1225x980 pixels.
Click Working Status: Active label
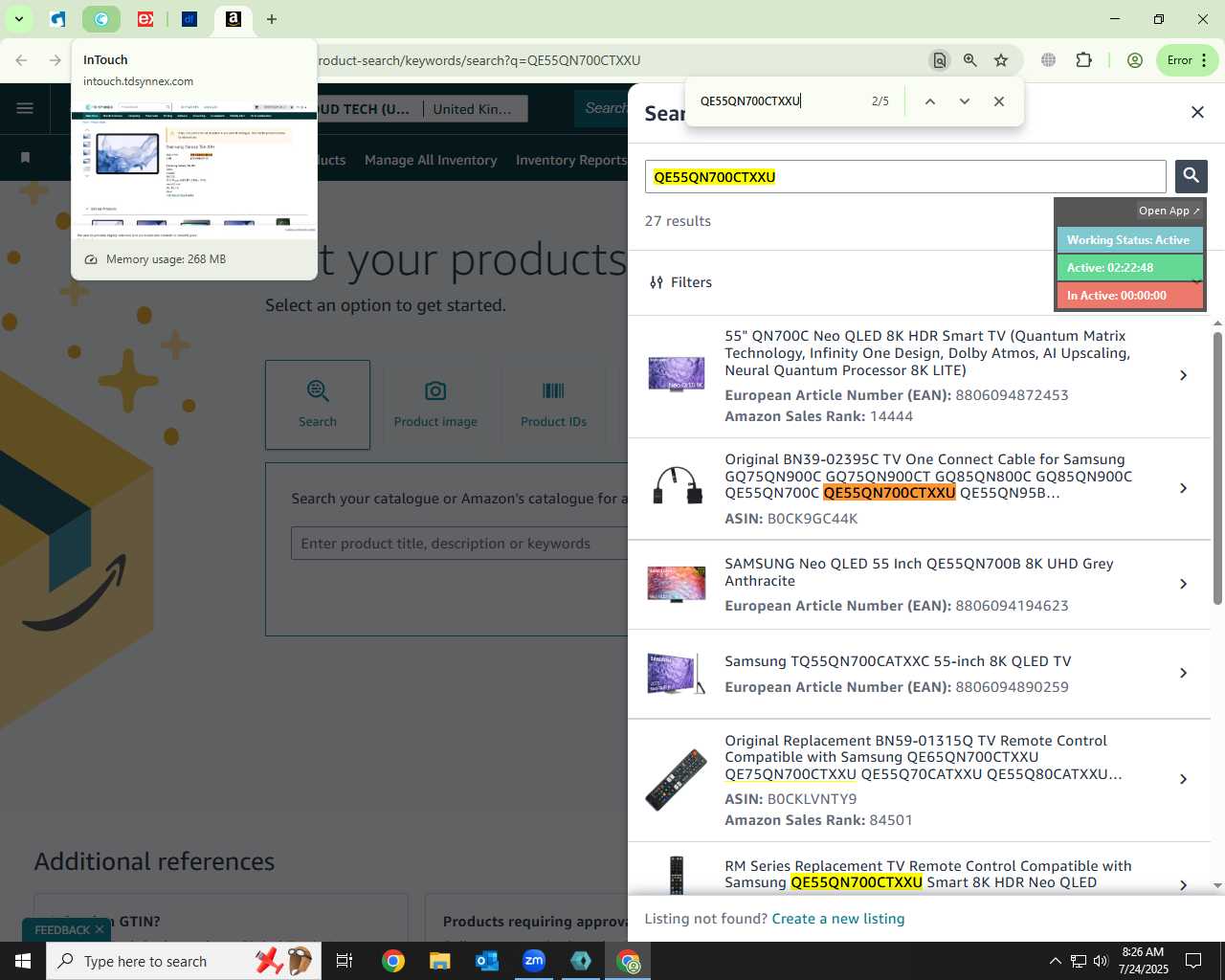1128,240
